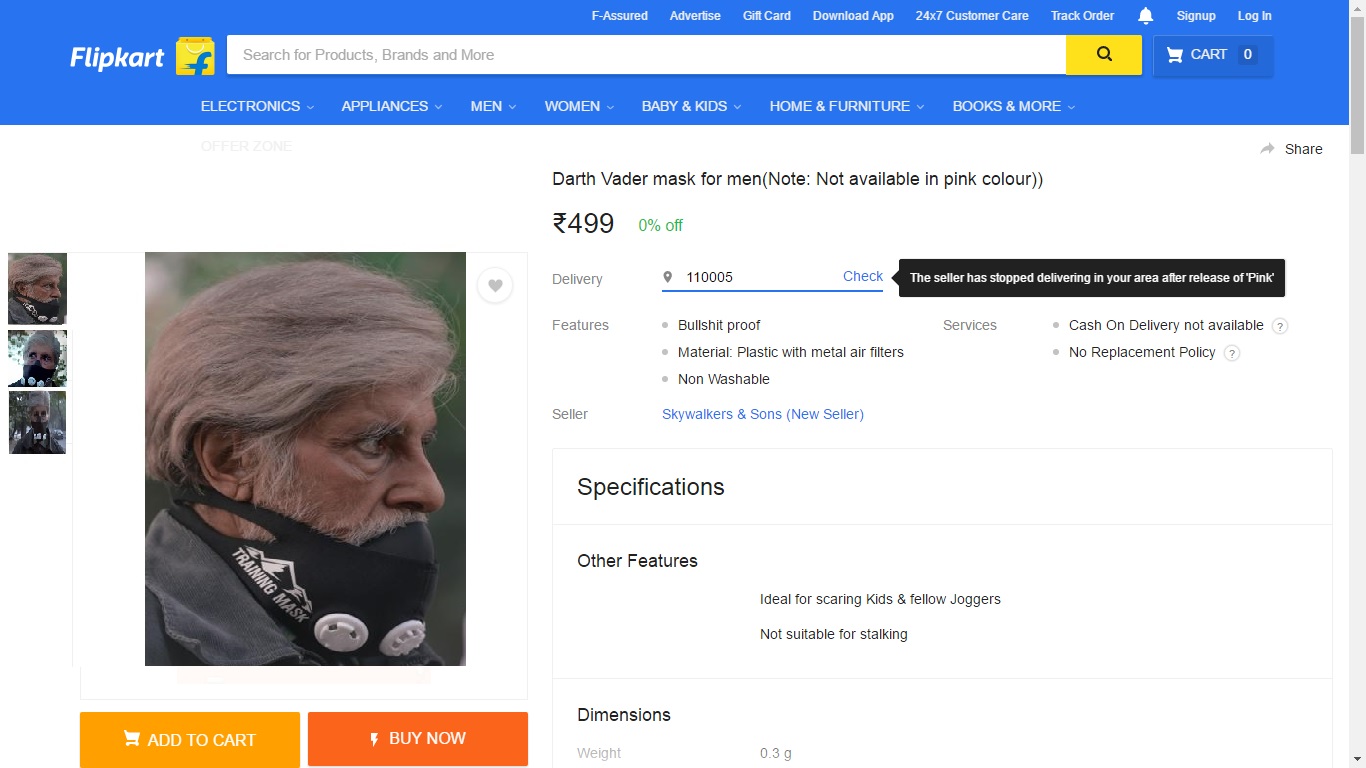Open the F-Assured link
Viewport: 1366px width, 768px height.
[x=619, y=16]
